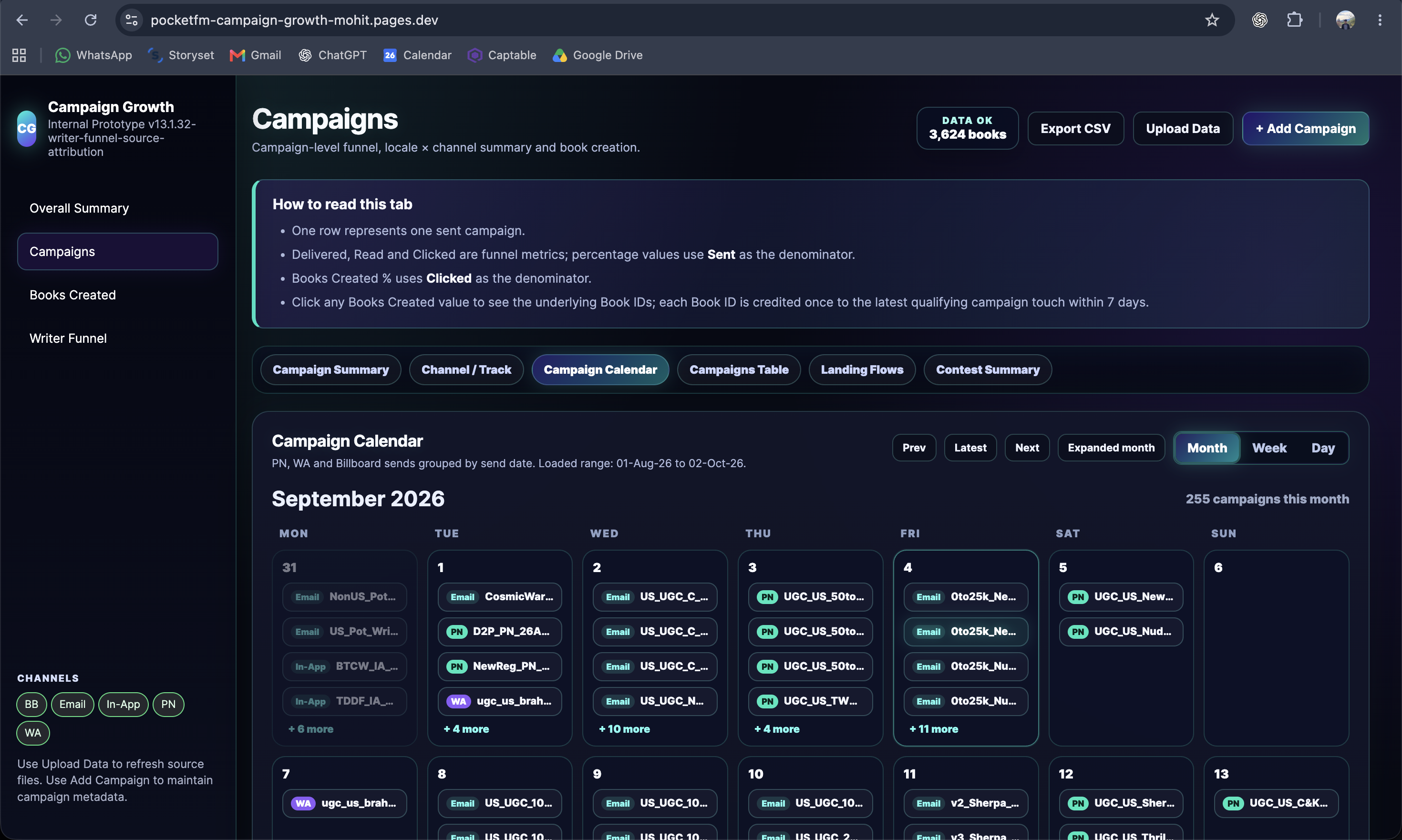Image resolution: width=1402 pixels, height=840 pixels.
Task: Open the apps grid icon in bookmarks bar
Action: click(x=19, y=55)
